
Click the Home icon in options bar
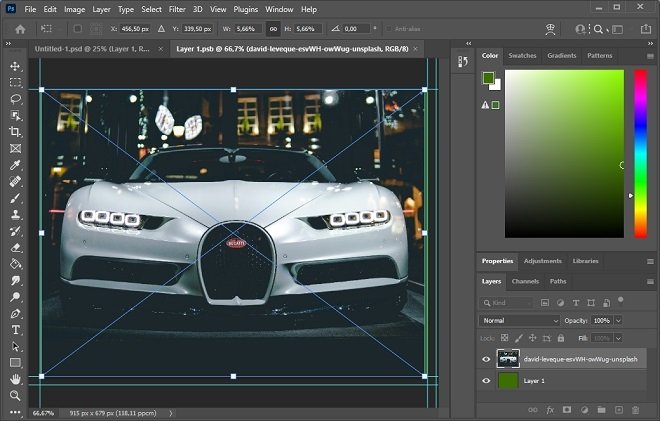coord(20,29)
